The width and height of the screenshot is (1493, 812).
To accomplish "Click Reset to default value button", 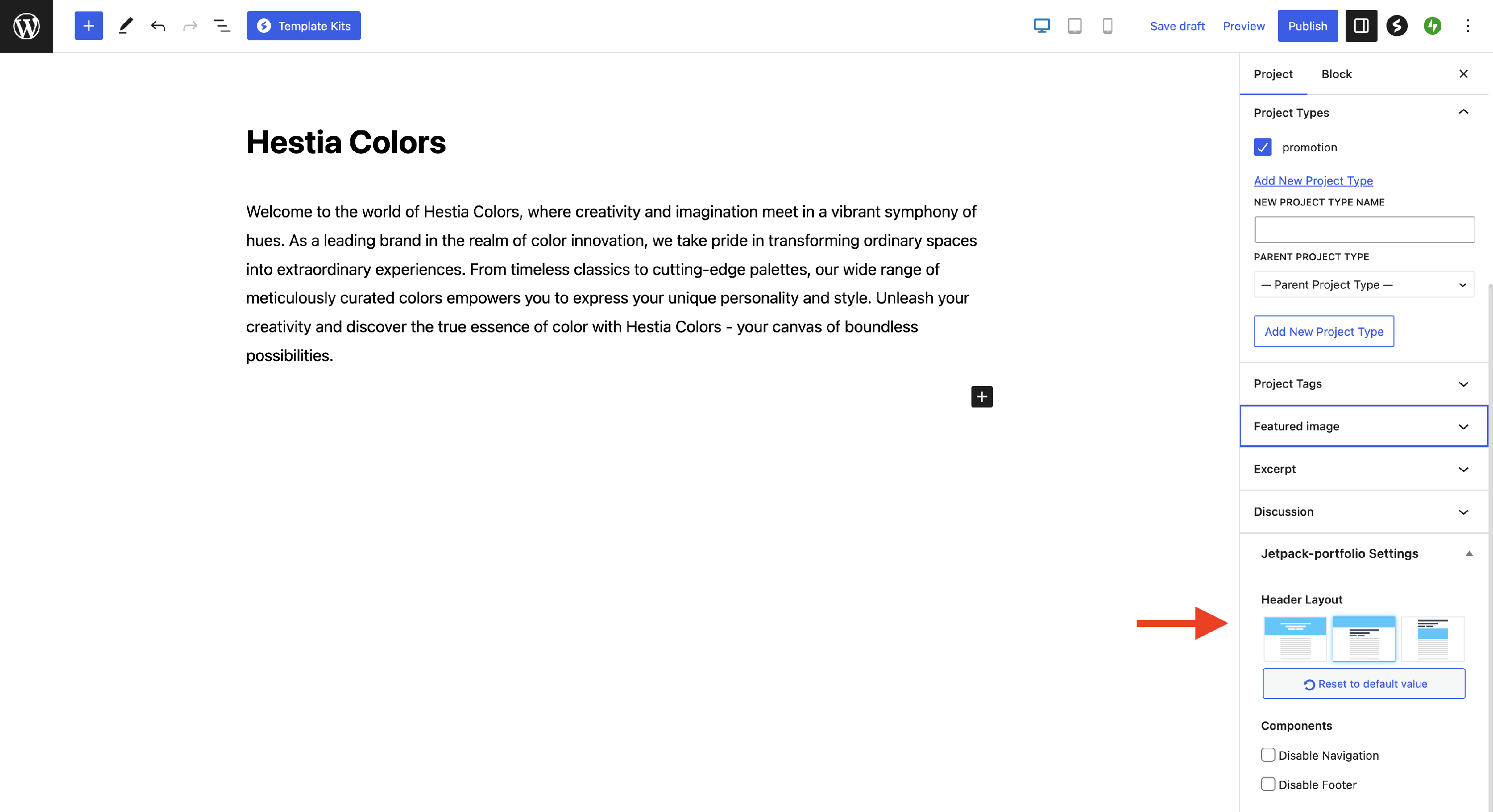I will point(1363,684).
